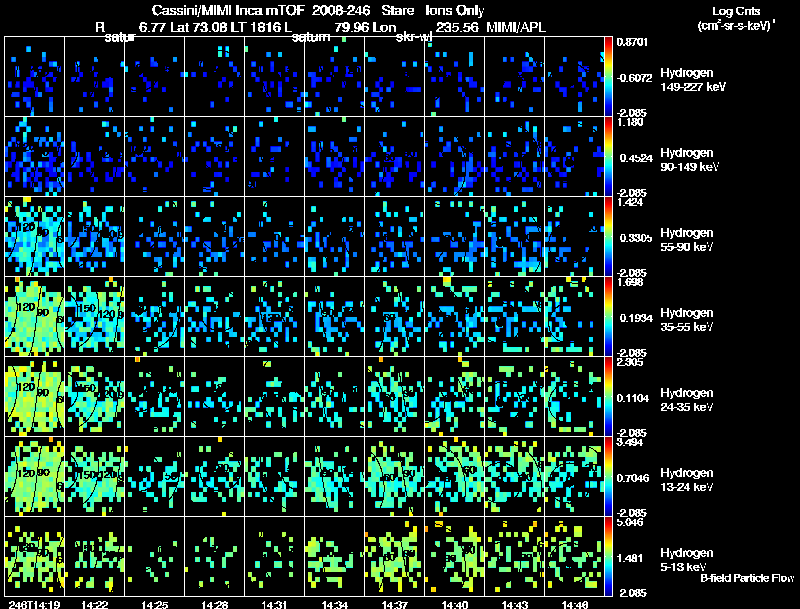Select the Hydrogen 5-13 keV panel at 14:19
The width and height of the screenshot is (800, 609).
click(35, 556)
